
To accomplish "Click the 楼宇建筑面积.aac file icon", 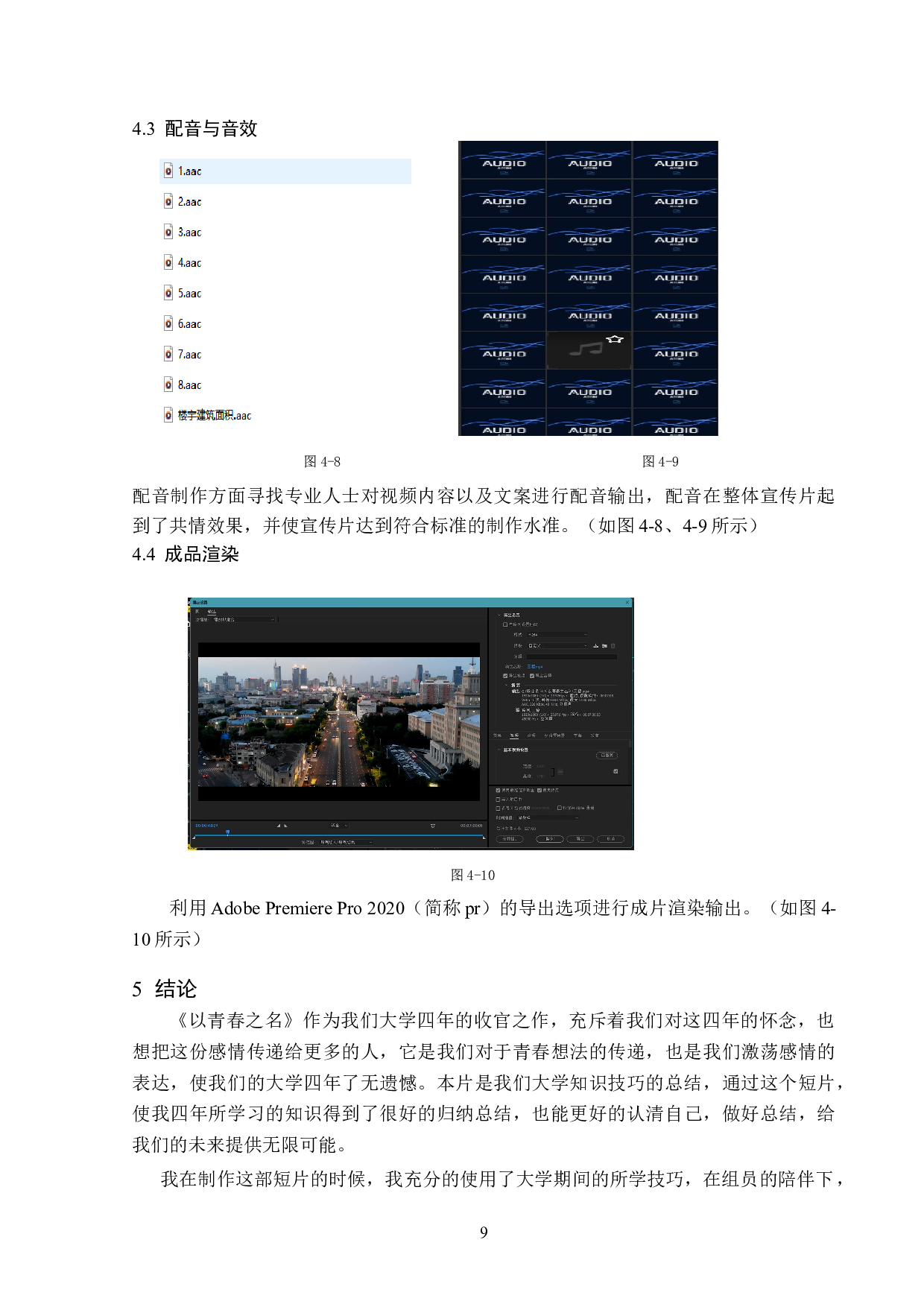I will tap(168, 415).
